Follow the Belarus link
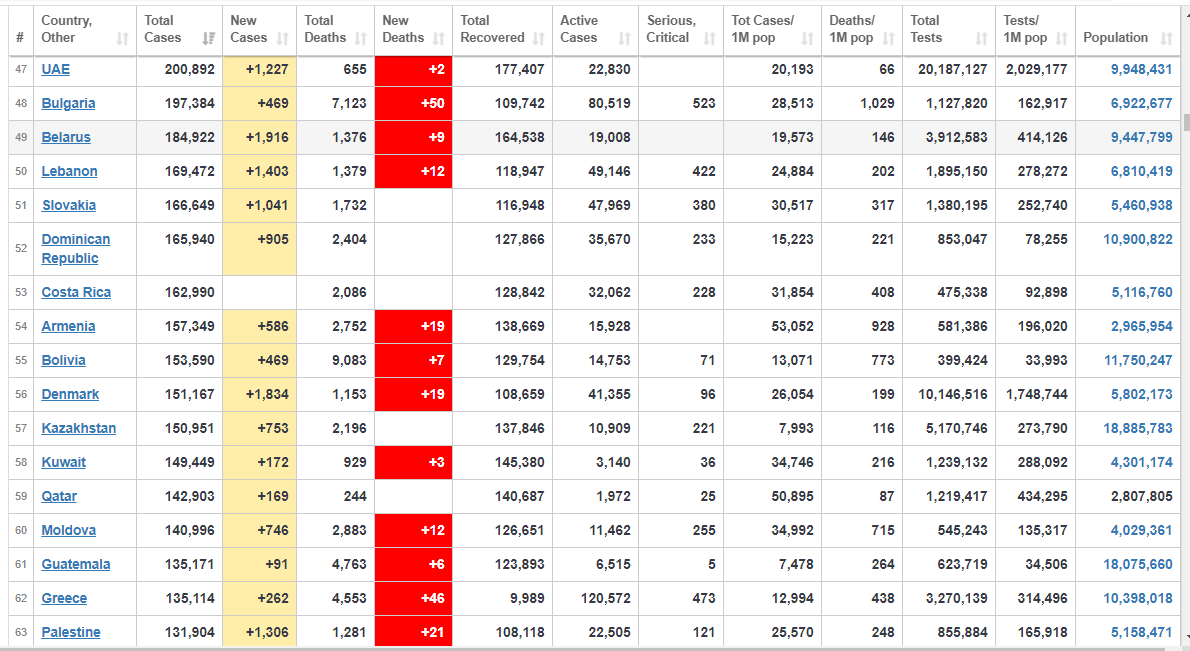1190x651 pixels. click(x=66, y=137)
